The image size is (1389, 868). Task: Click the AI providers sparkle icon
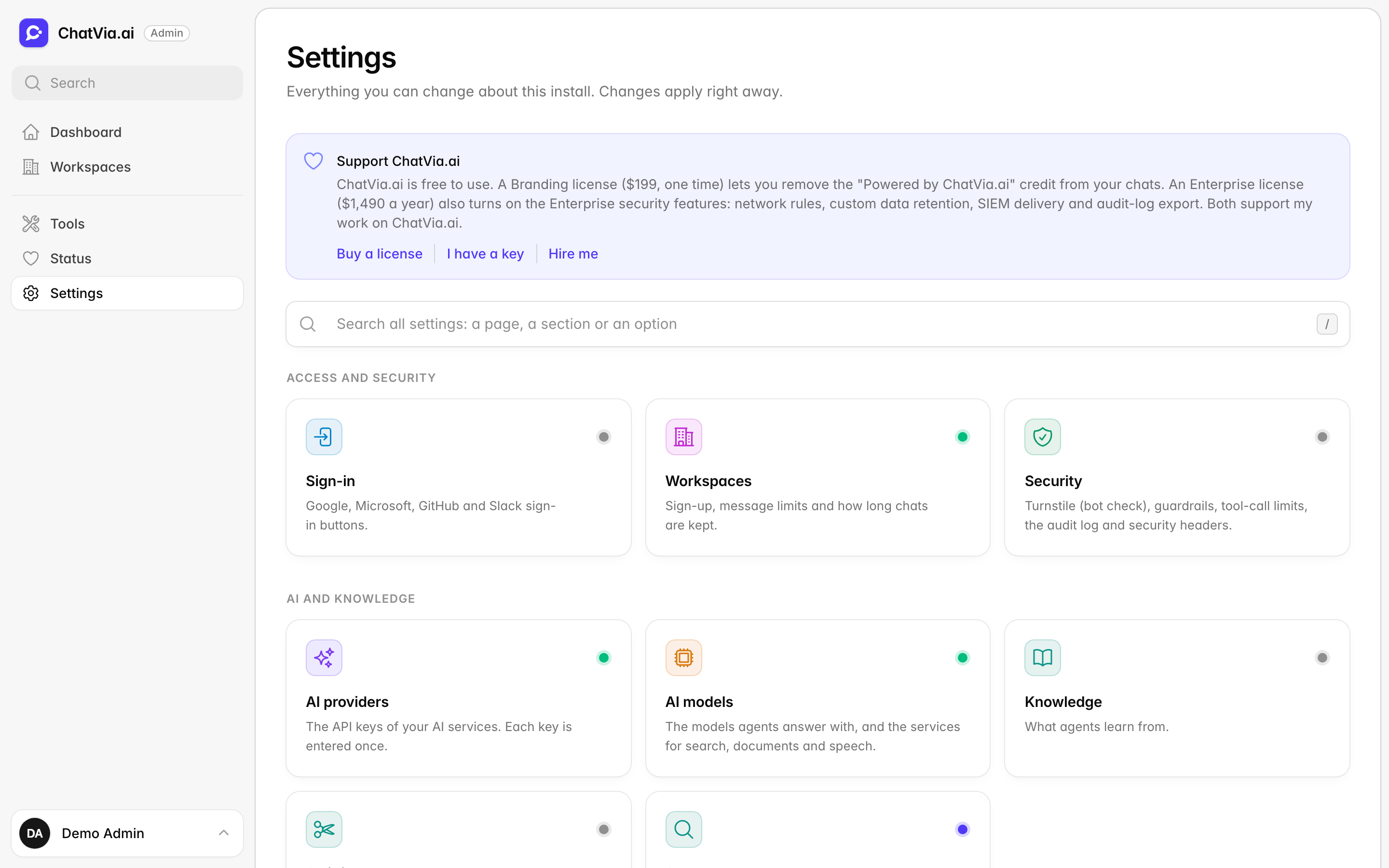pos(324,658)
